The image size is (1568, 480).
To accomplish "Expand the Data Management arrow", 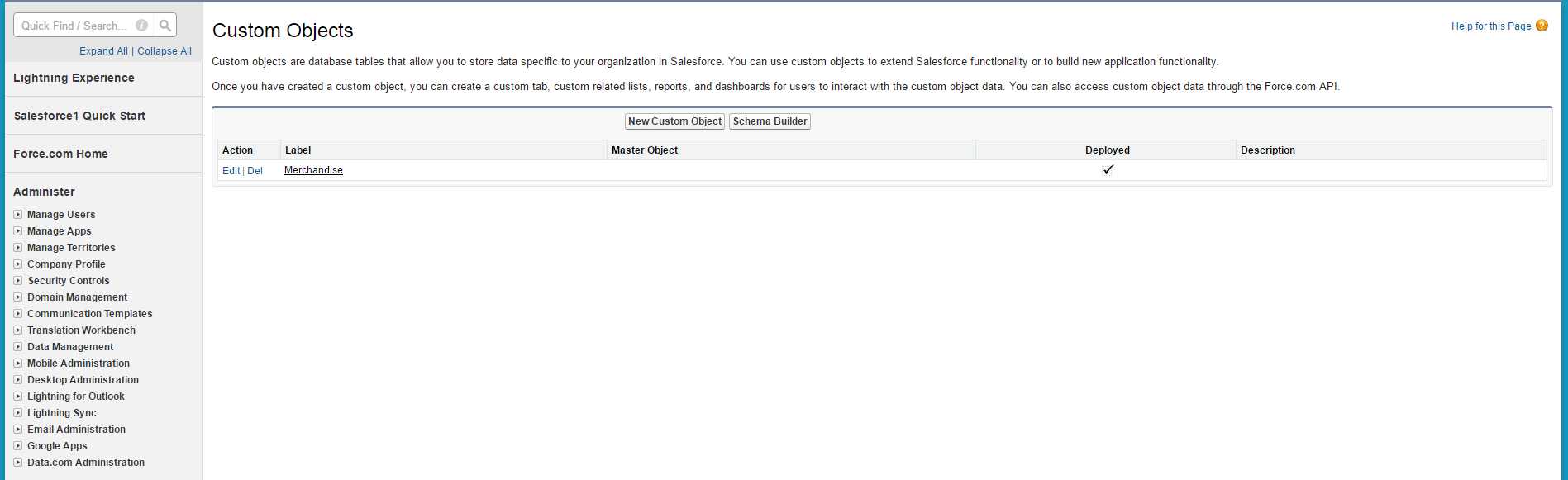I will click(x=18, y=347).
